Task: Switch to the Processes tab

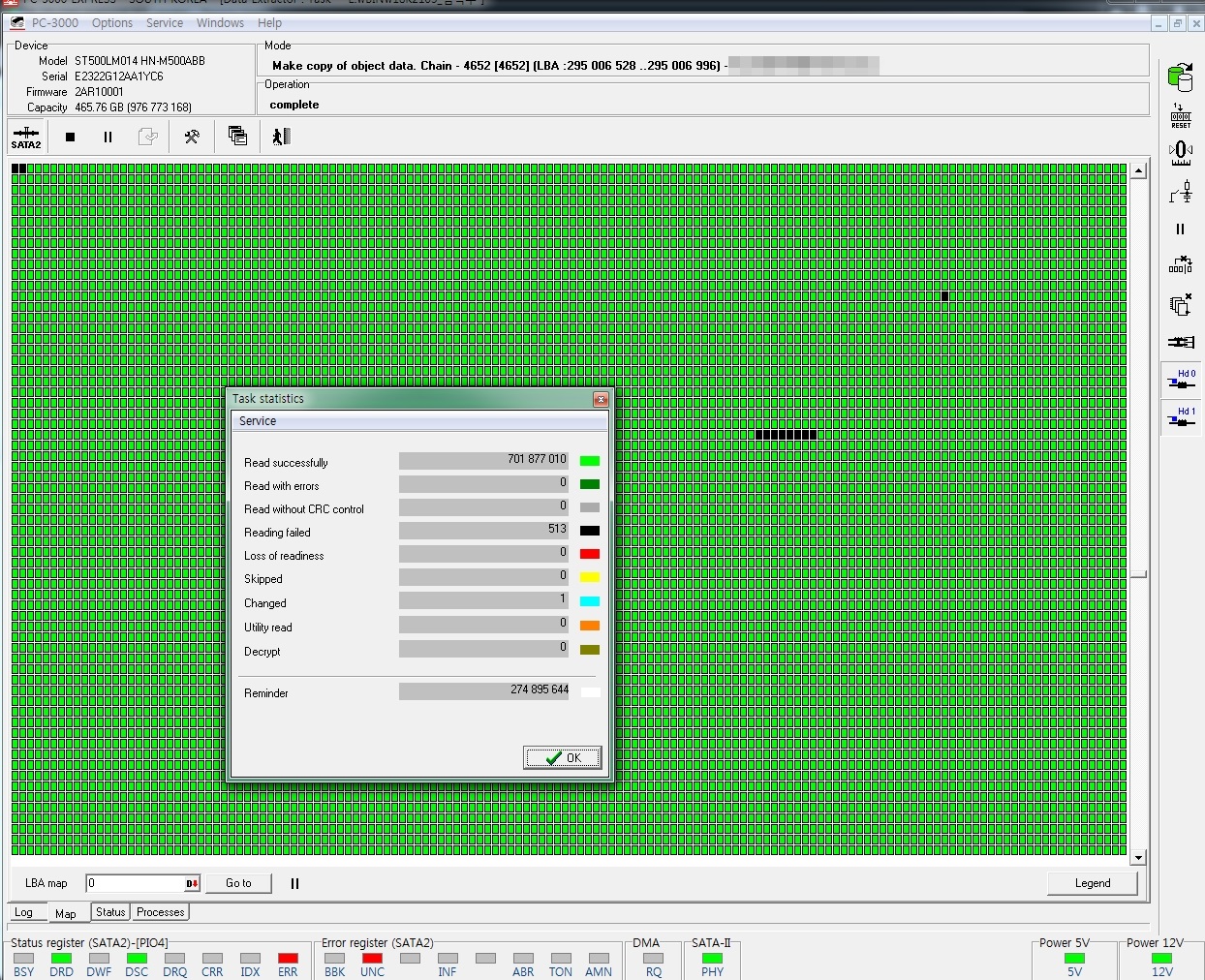Action: 161,912
